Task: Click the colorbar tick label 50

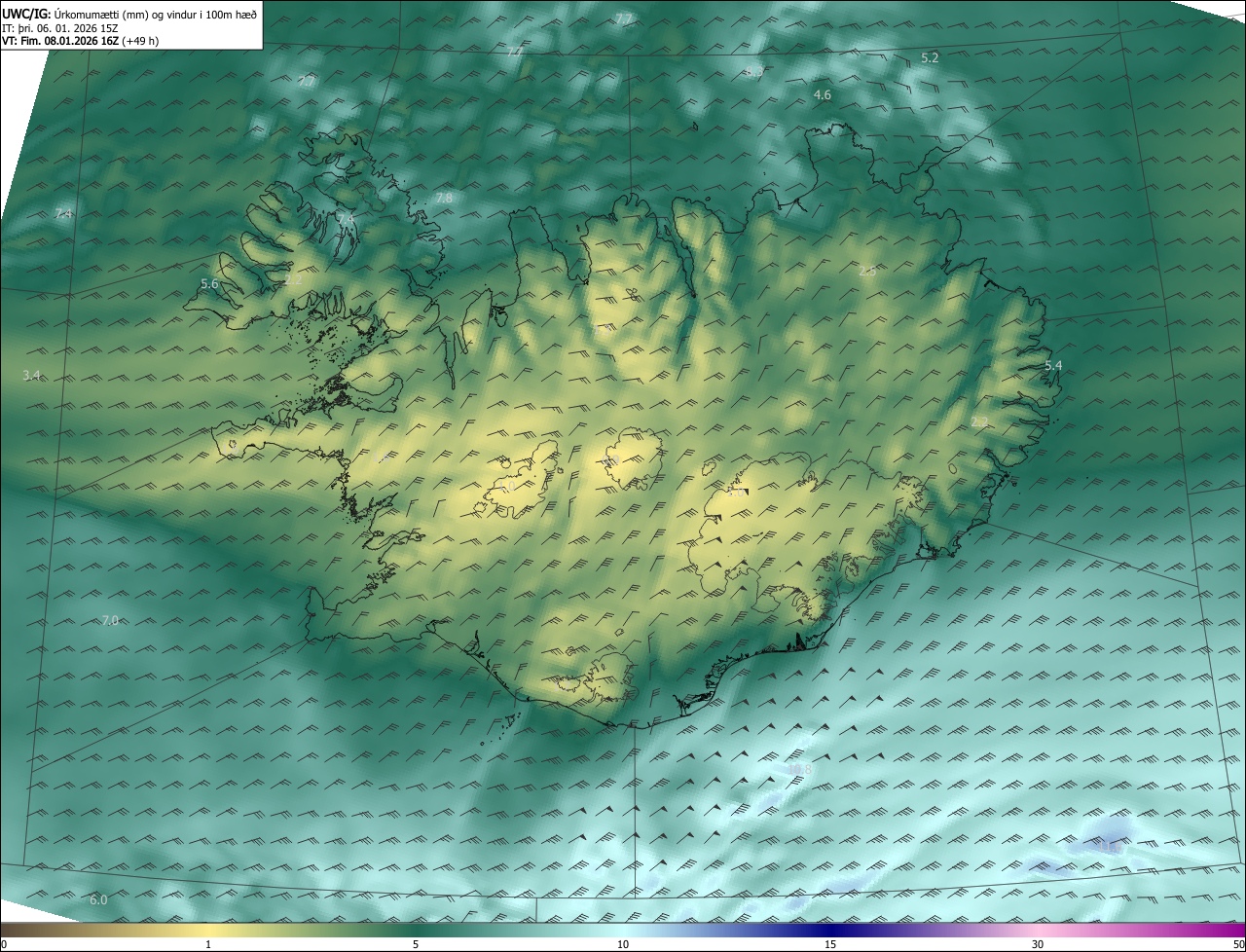Action: click(x=1238, y=945)
